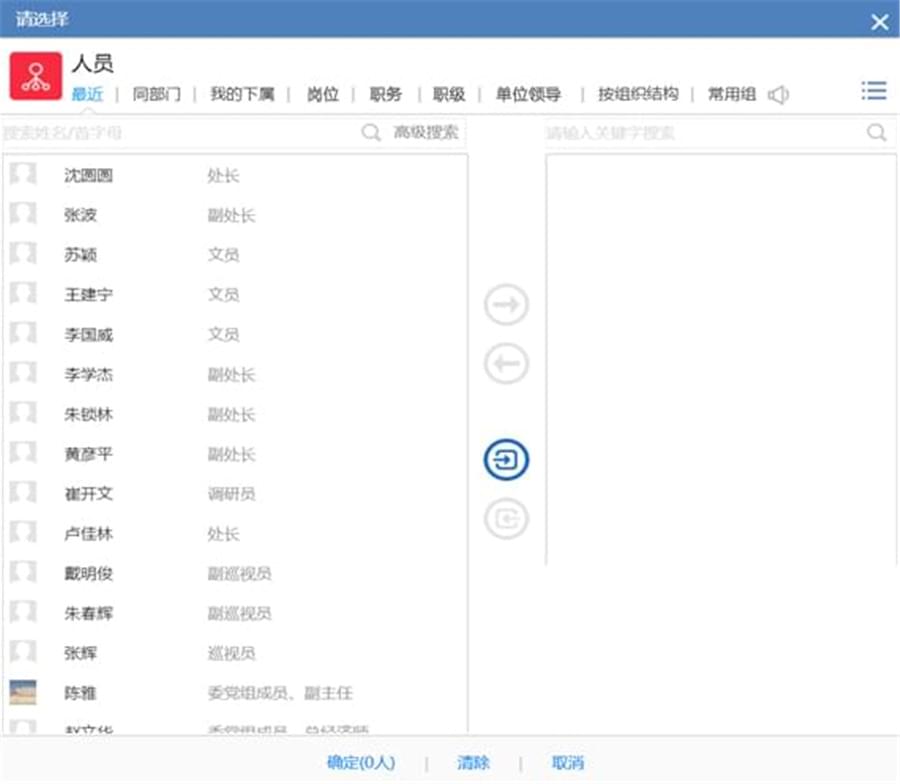Click the left search magnifier icon
Image resolution: width=900 pixels, height=784 pixels.
pos(371,133)
